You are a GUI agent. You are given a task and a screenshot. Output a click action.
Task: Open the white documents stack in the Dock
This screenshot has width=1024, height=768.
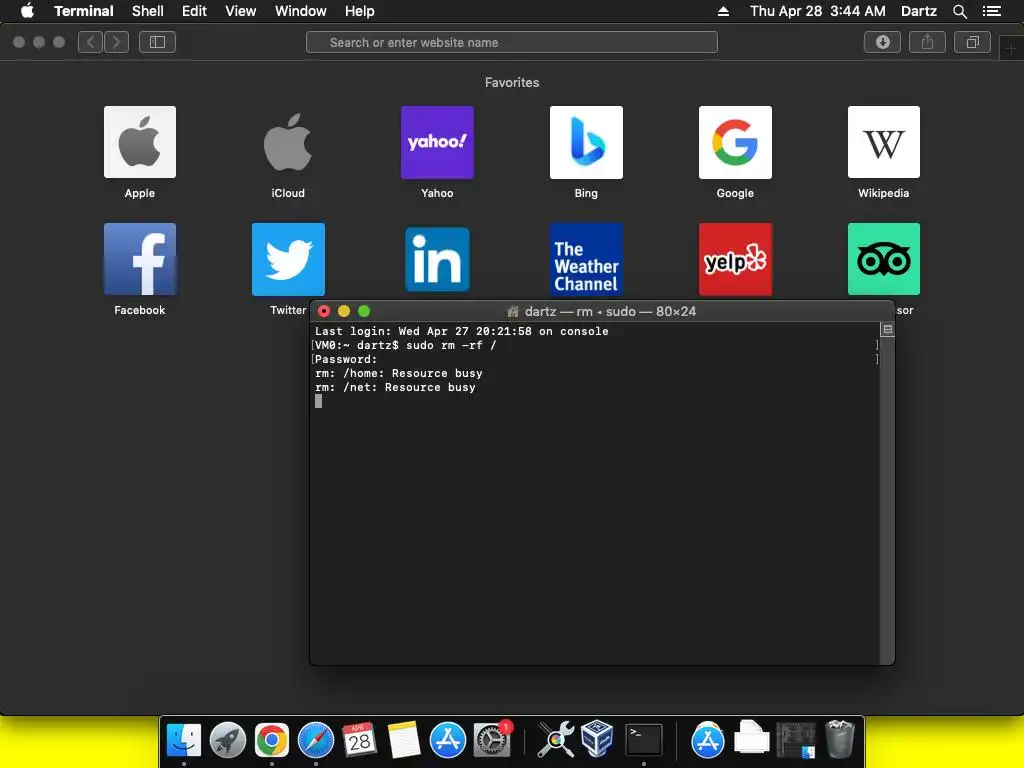tap(751, 738)
